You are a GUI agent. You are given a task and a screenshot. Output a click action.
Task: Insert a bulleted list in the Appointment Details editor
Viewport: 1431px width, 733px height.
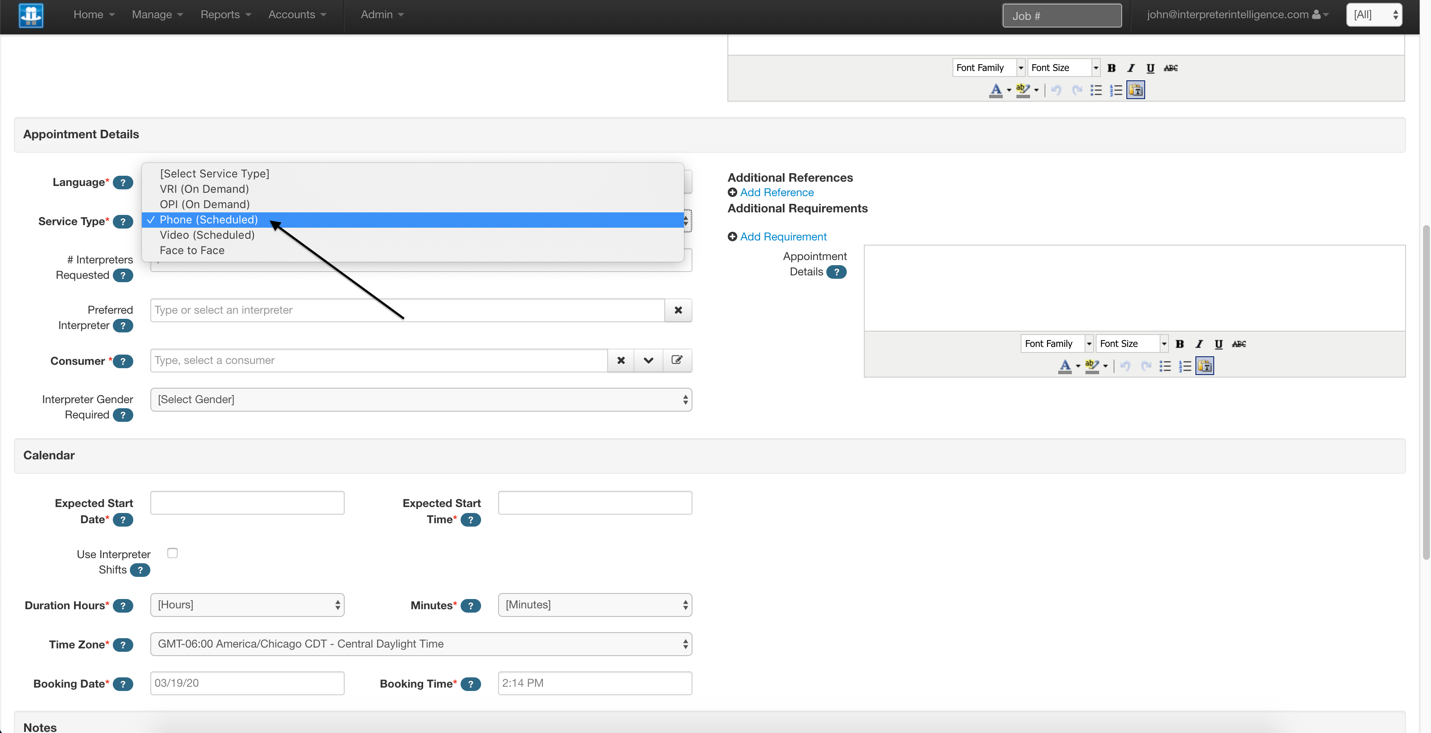(1165, 366)
